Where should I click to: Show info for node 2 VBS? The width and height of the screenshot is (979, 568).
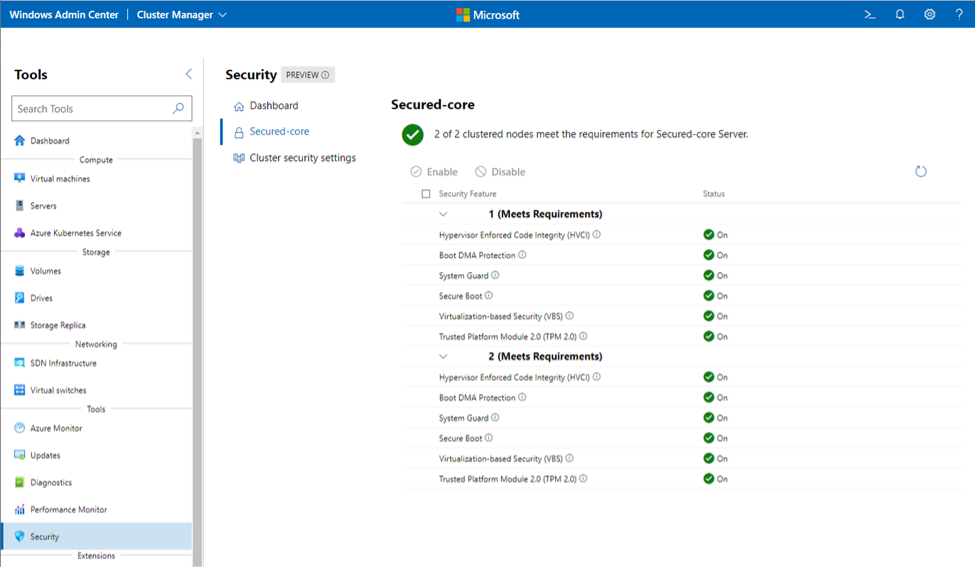coord(569,458)
